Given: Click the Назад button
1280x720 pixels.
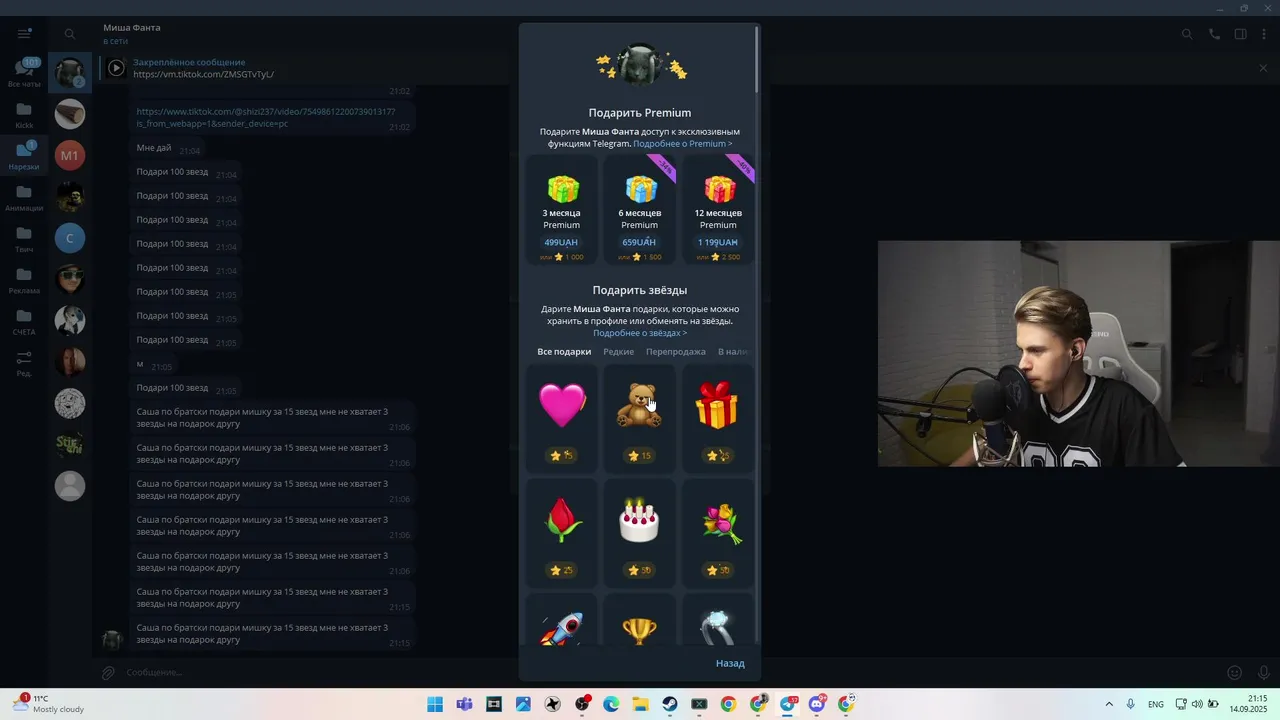Looking at the screenshot, I should pos(730,663).
